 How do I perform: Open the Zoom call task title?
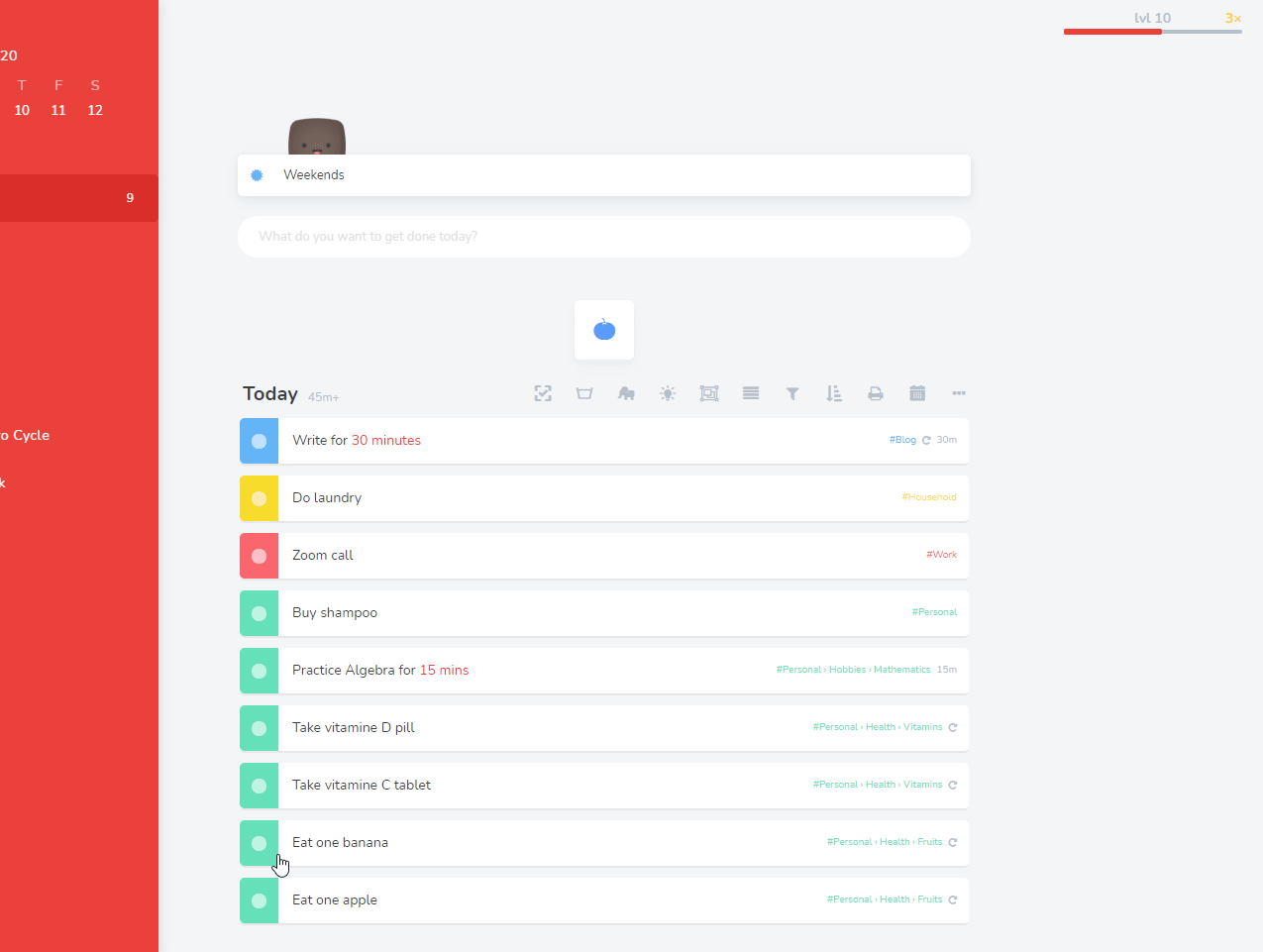[323, 555]
